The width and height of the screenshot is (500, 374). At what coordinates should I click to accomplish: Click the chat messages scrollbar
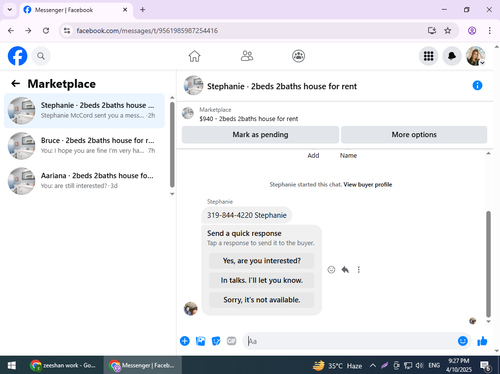488,264
